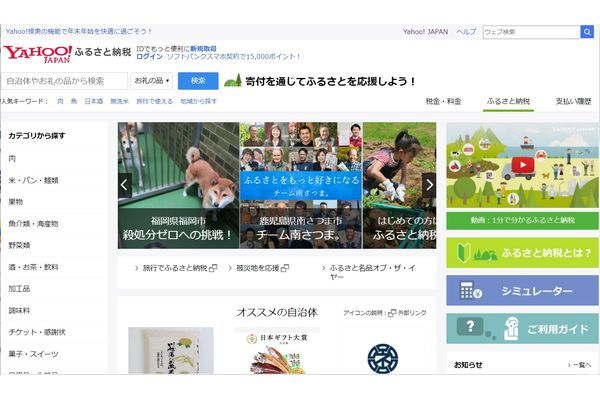600x400 pixels.
Task: Go to previous carousel slide arrow
Action: [125, 185]
